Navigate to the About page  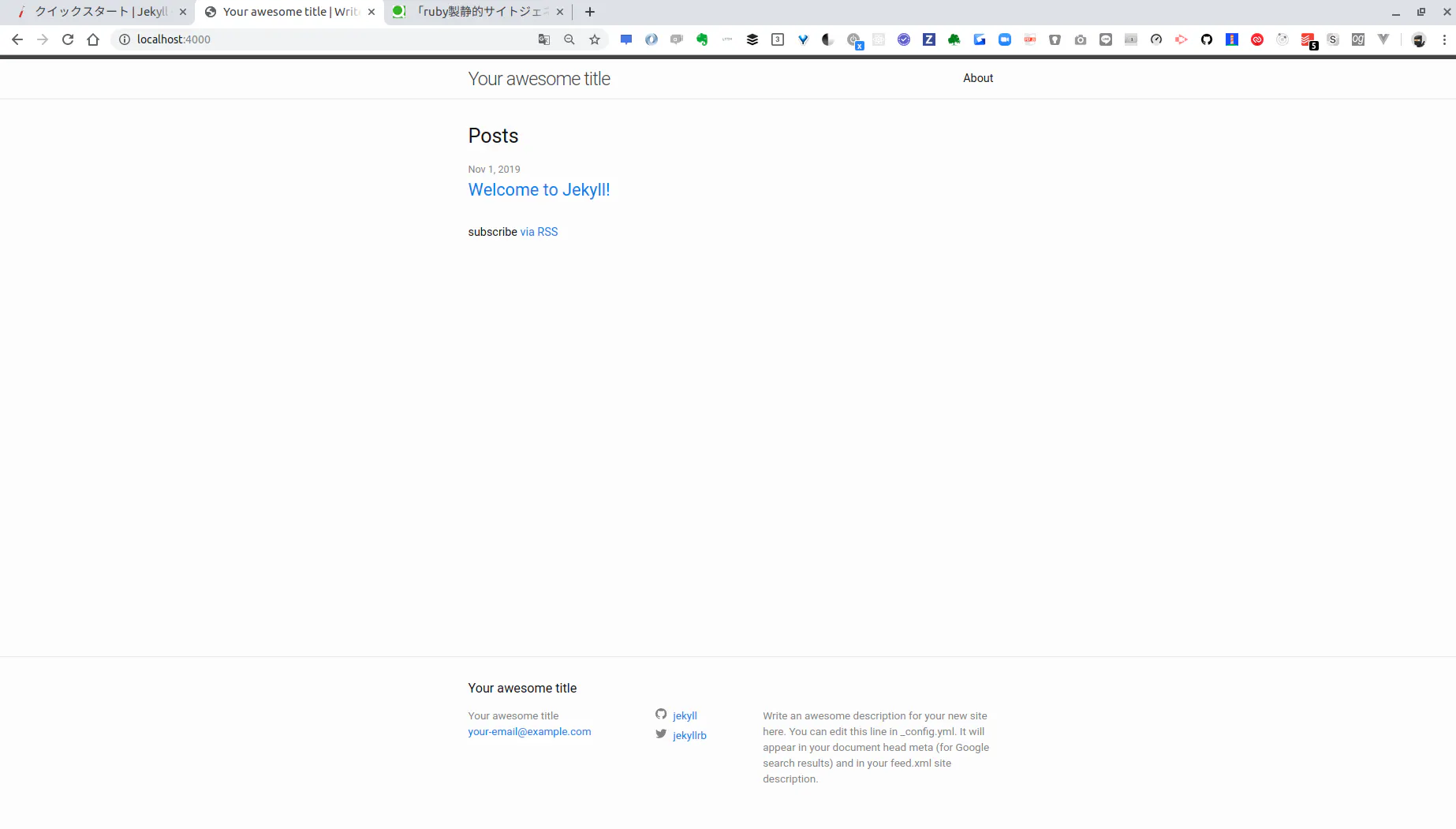[x=978, y=78]
